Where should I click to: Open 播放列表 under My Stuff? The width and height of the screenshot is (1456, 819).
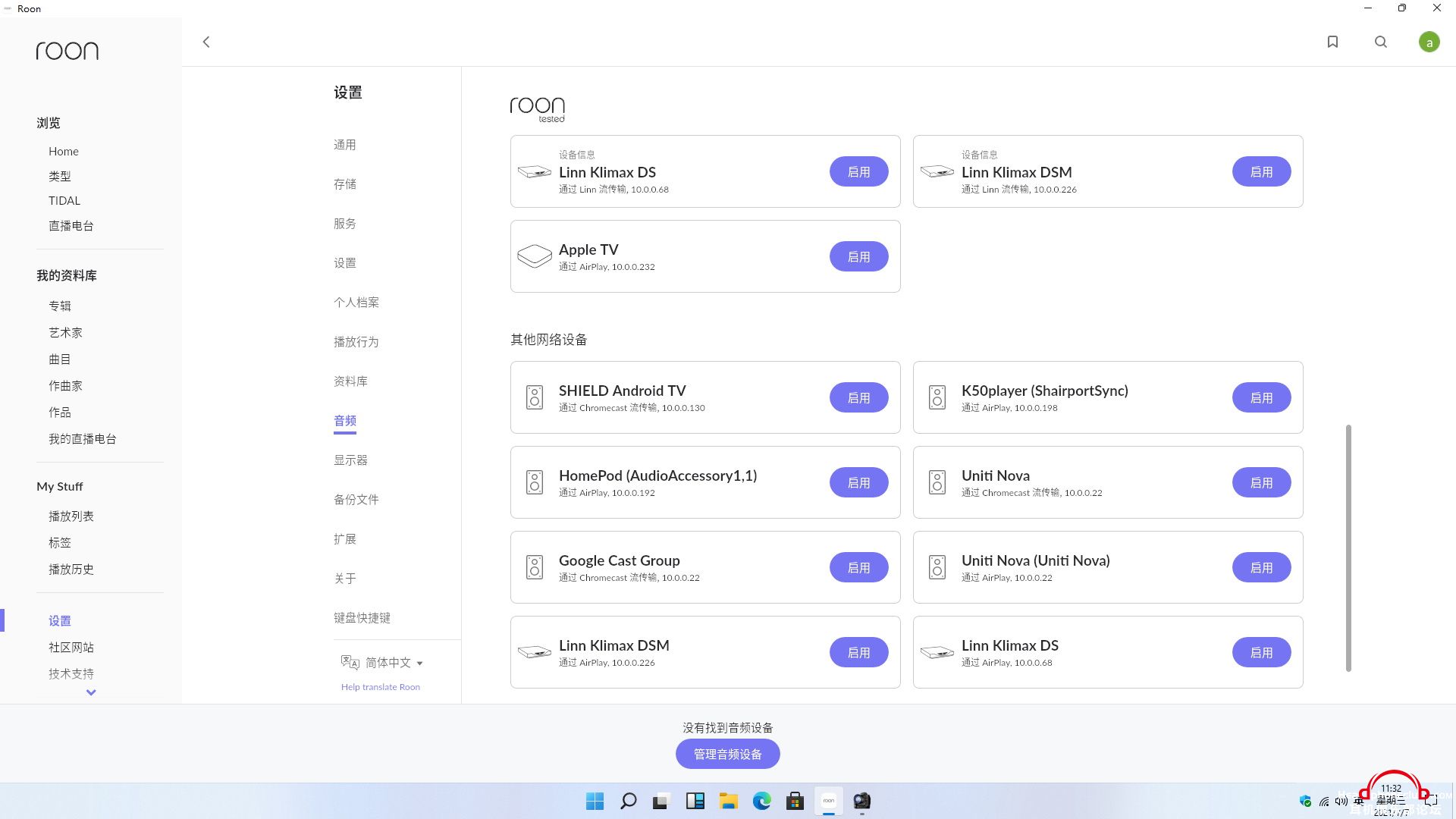click(x=71, y=516)
